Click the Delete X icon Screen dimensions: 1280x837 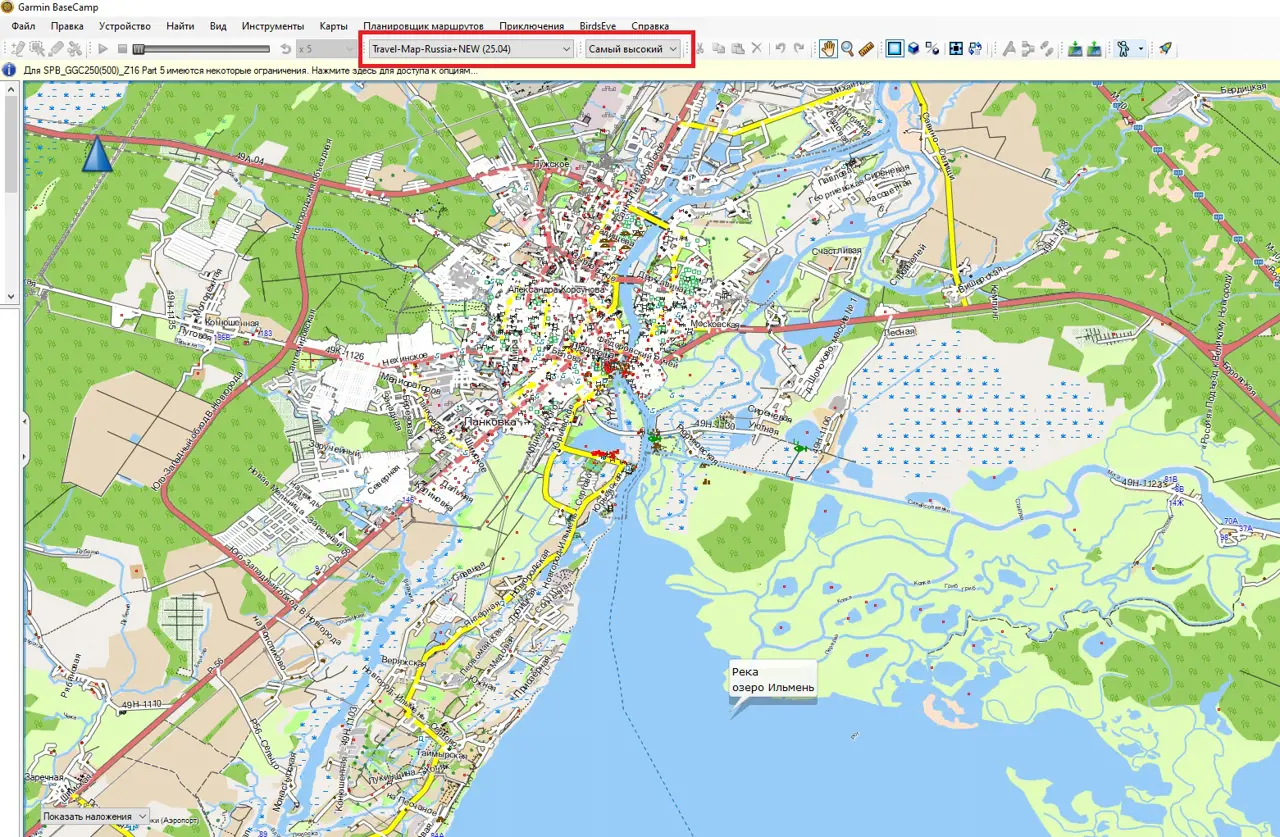point(756,48)
